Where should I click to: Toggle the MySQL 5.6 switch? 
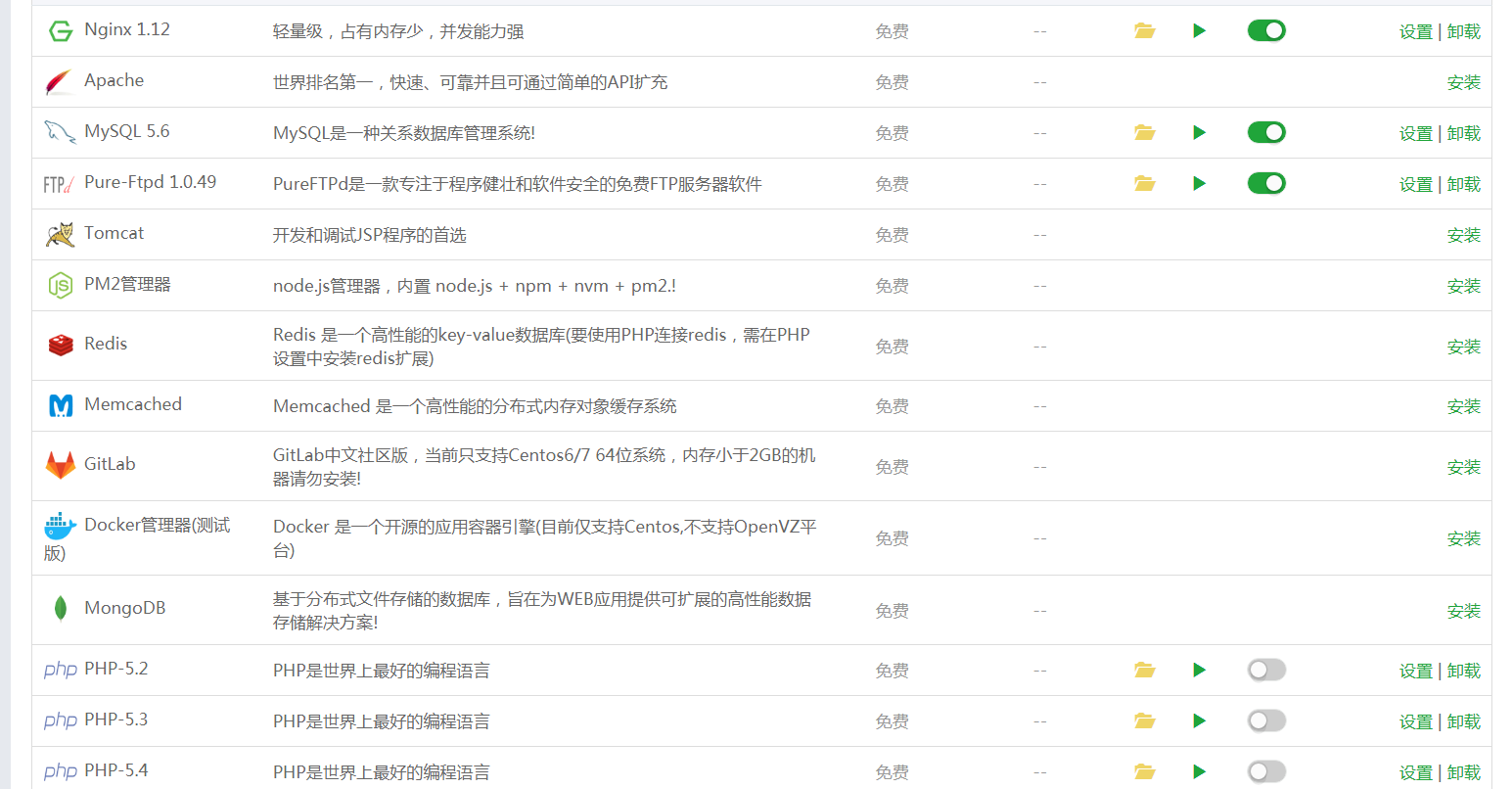coord(1266,133)
